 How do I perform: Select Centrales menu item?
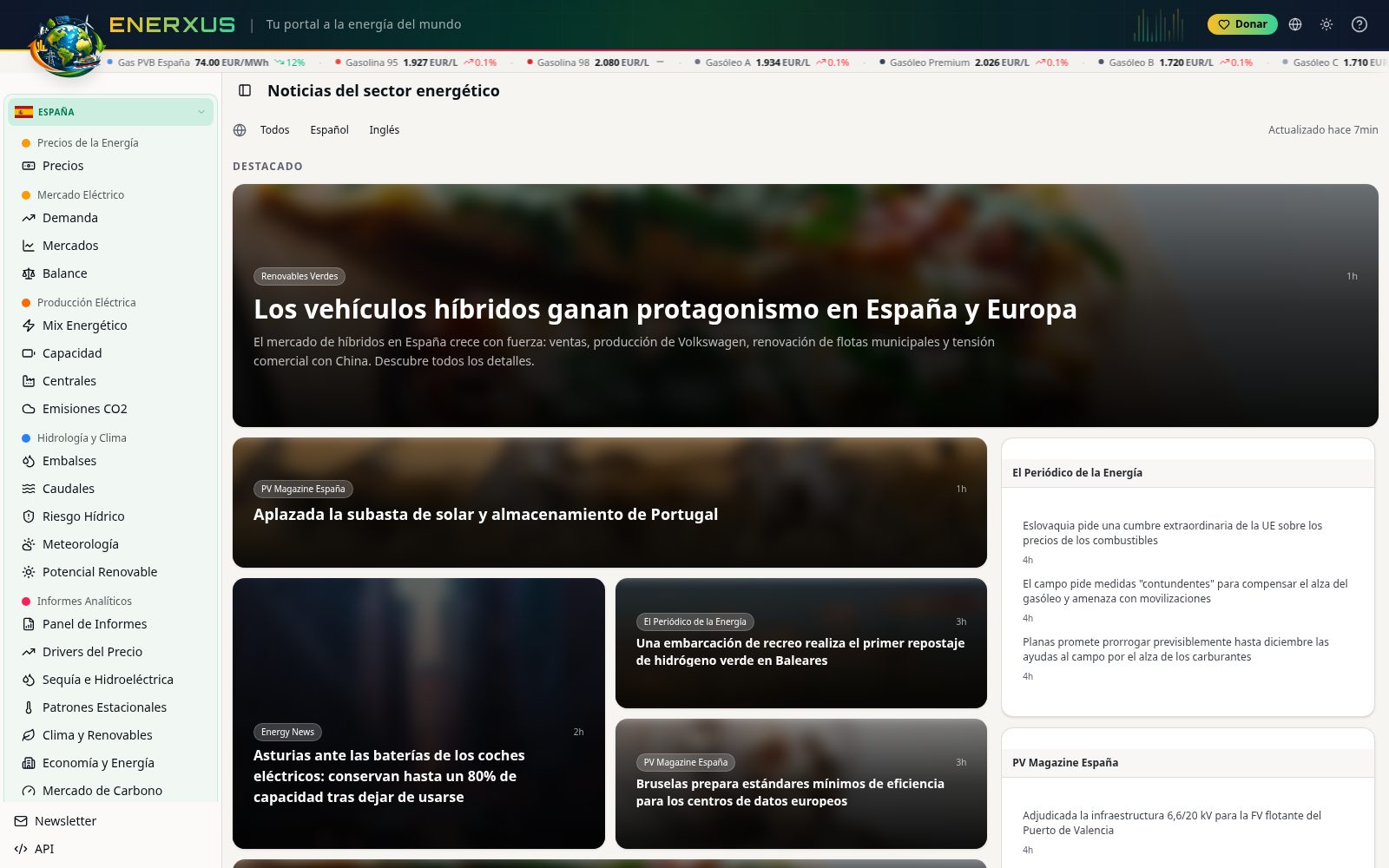pos(110,381)
